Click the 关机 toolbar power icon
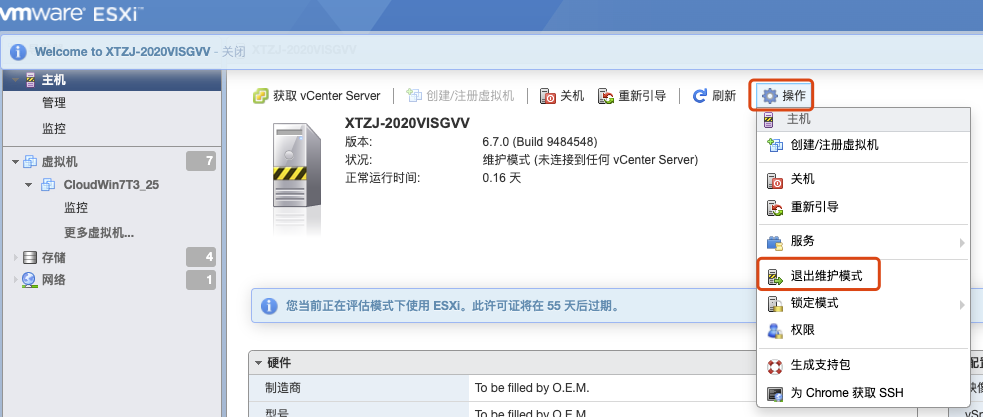 point(548,96)
